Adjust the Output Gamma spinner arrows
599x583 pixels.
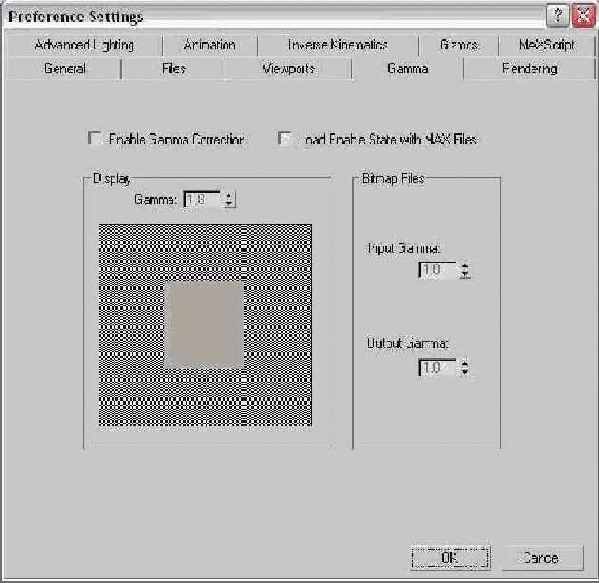click(465, 368)
